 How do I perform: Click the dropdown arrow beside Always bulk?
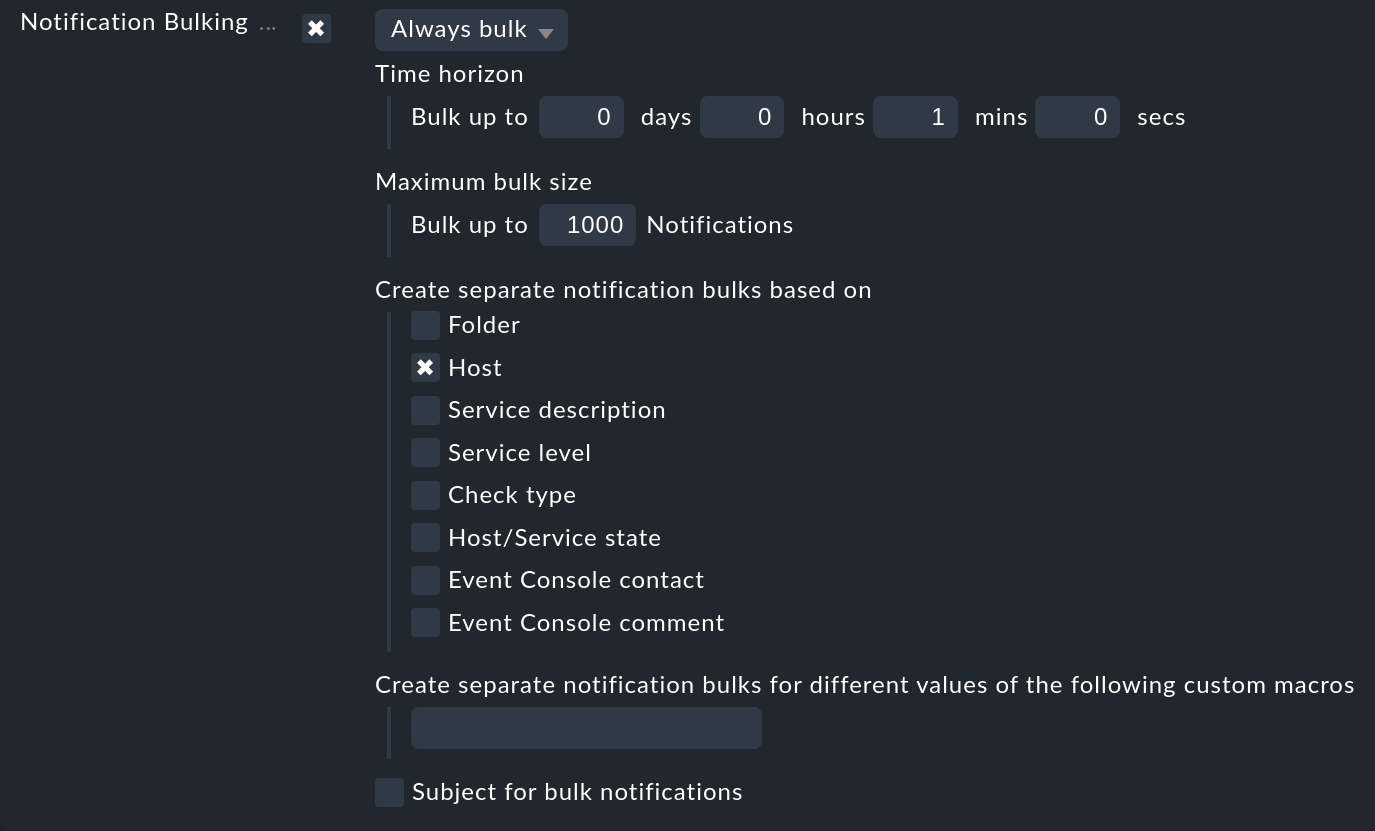pyautogui.click(x=546, y=31)
